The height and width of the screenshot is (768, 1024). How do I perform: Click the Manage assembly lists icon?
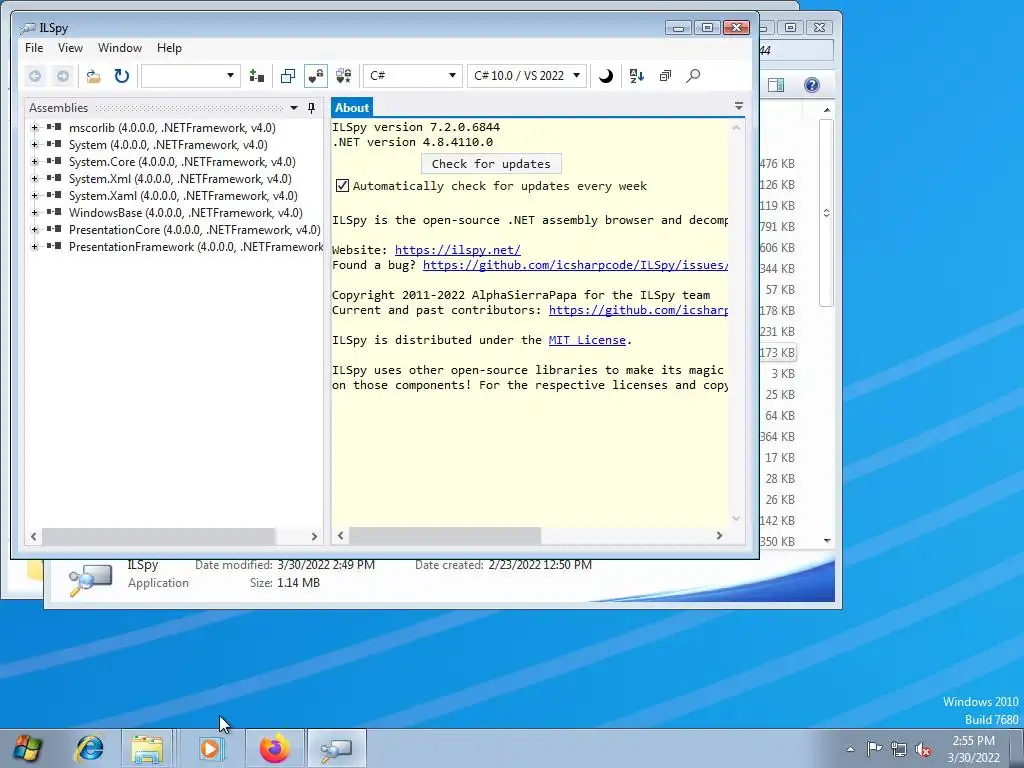pyautogui.click(x=257, y=76)
